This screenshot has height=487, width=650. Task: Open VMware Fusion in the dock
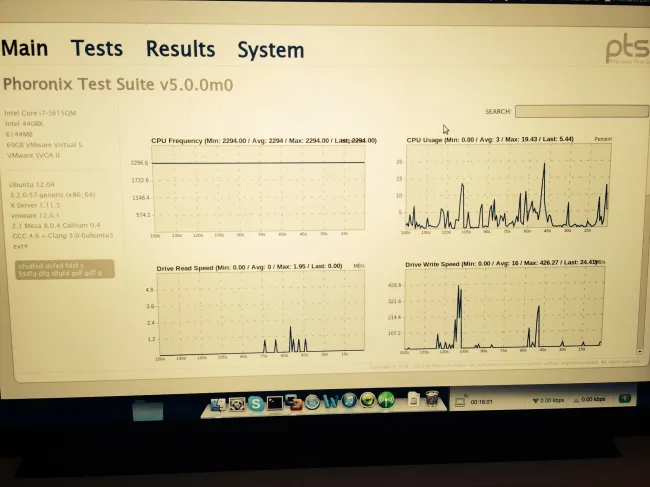click(x=293, y=402)
